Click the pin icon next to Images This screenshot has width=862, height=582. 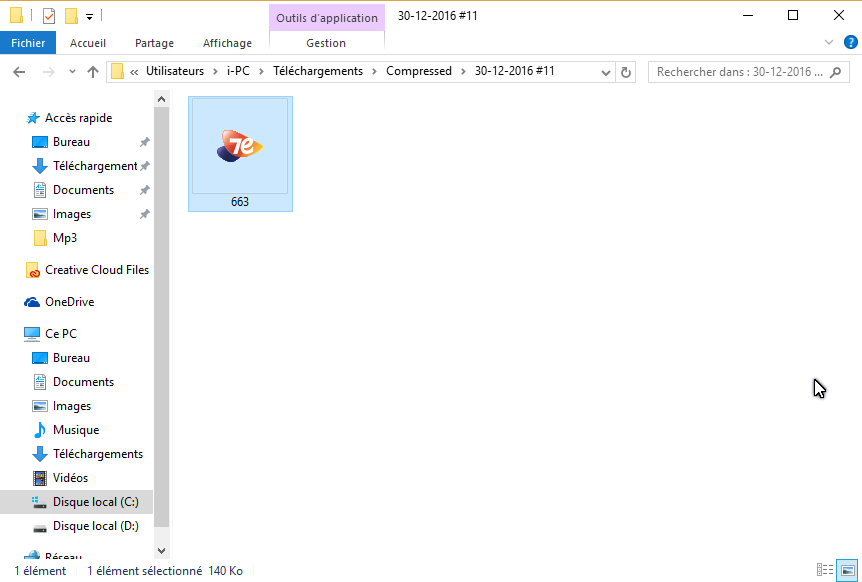coord(145,214)
